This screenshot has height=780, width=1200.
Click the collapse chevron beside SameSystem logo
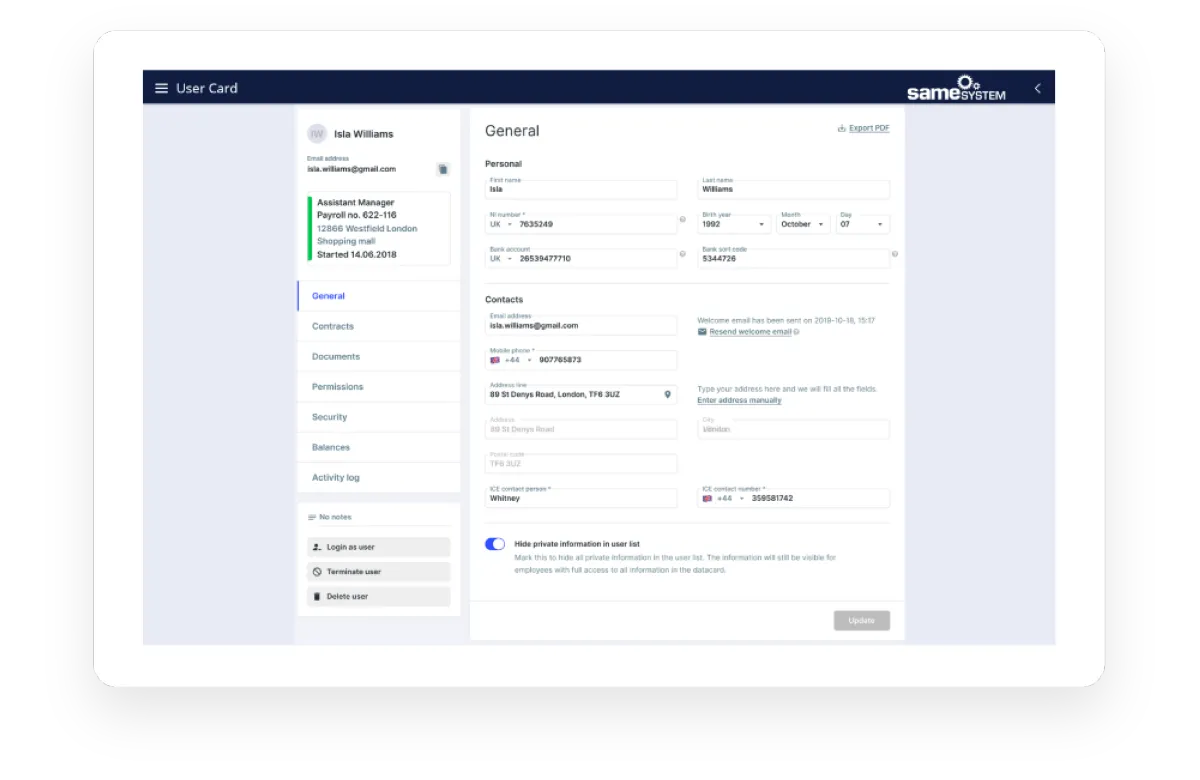(x=1037, y=88)
